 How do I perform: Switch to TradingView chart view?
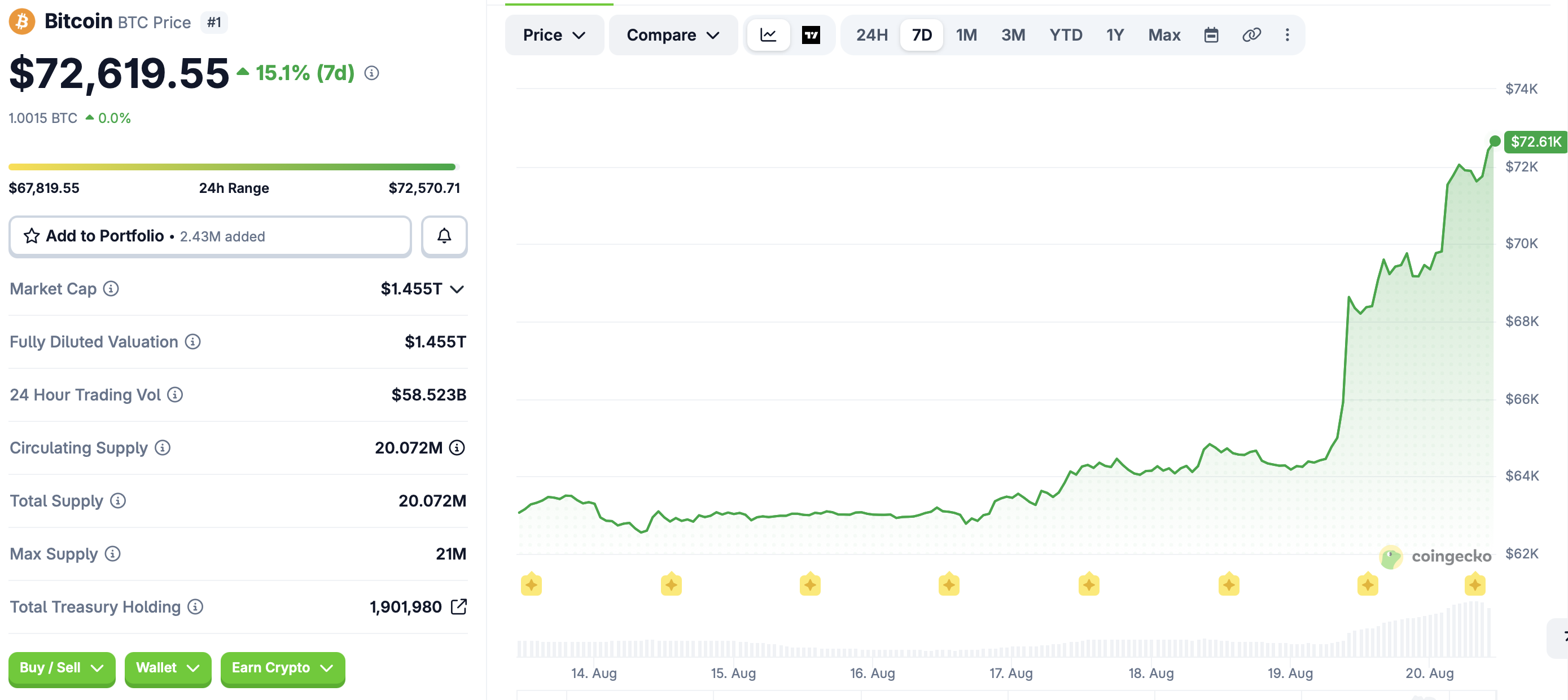[x=811, y=36]
